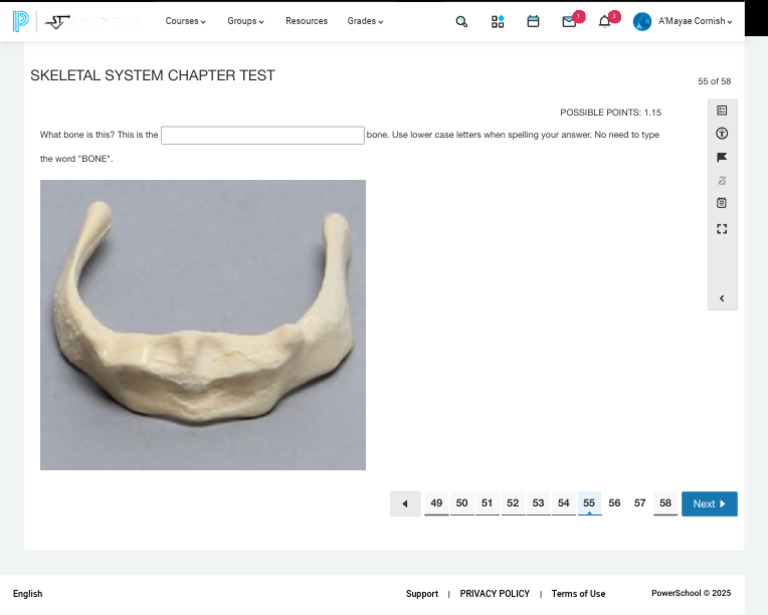The height and width of the screenshot is (615, 768).
Task: Flag this question with flag icon
Action: 722,157
